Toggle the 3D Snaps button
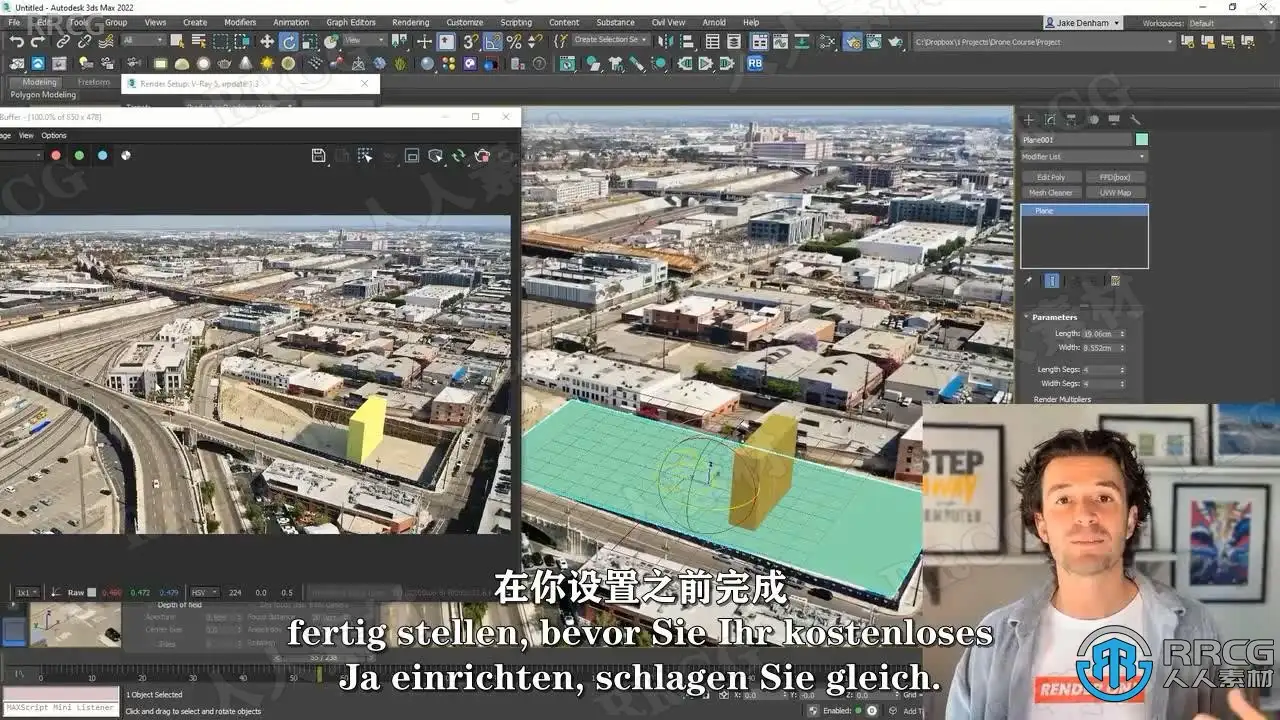Image resolution: width=1280 pixels, height=720 pixels. click(470, 42)
